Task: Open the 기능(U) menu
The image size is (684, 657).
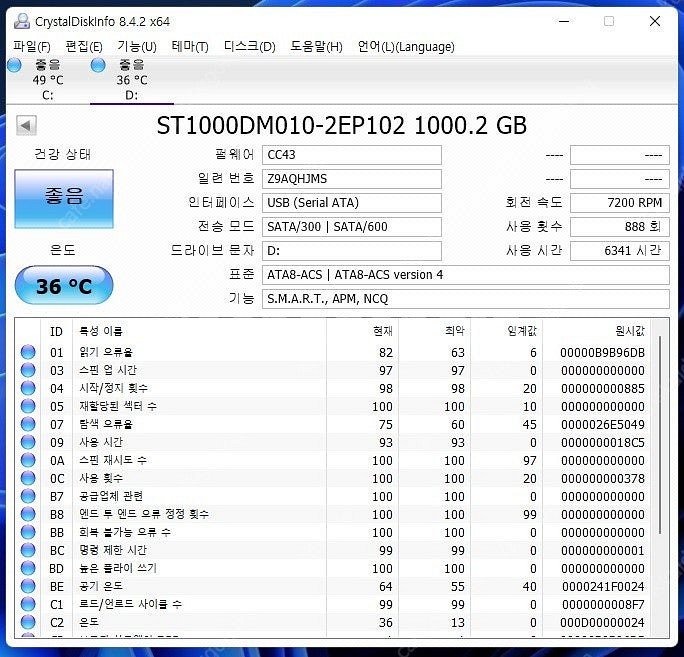Action: point(137,46)
